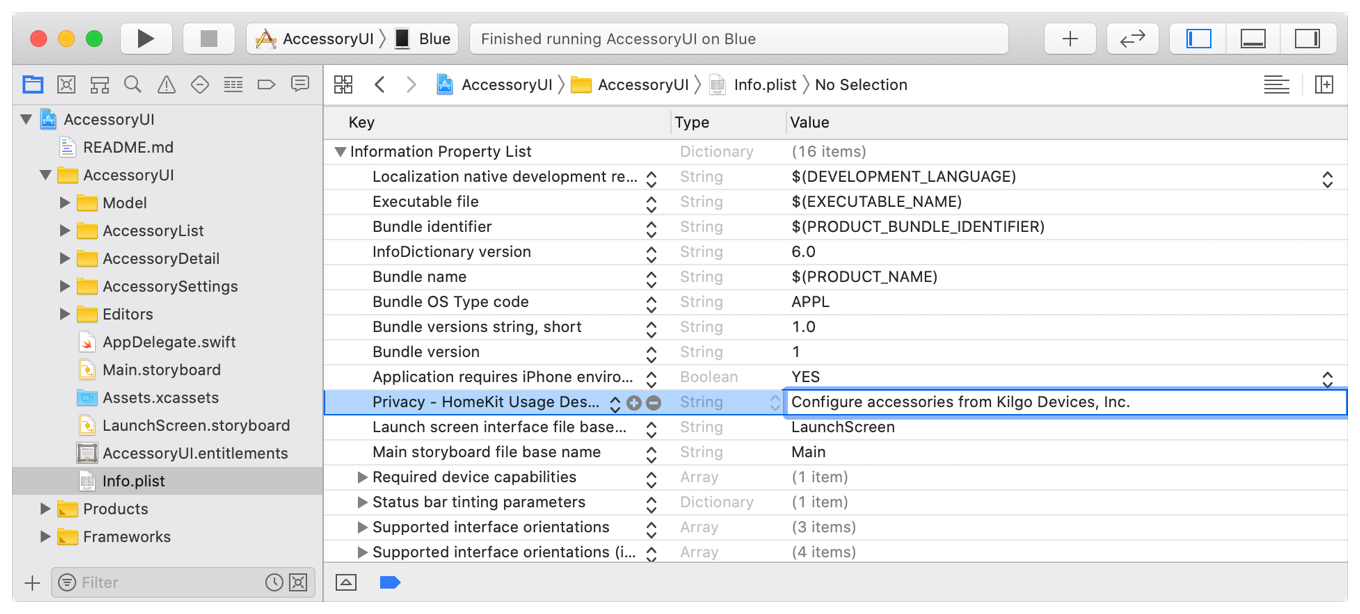Toggle breakpoints with blue tag icon
This screenshot has width=1360, height=614.
click(390, 582)
